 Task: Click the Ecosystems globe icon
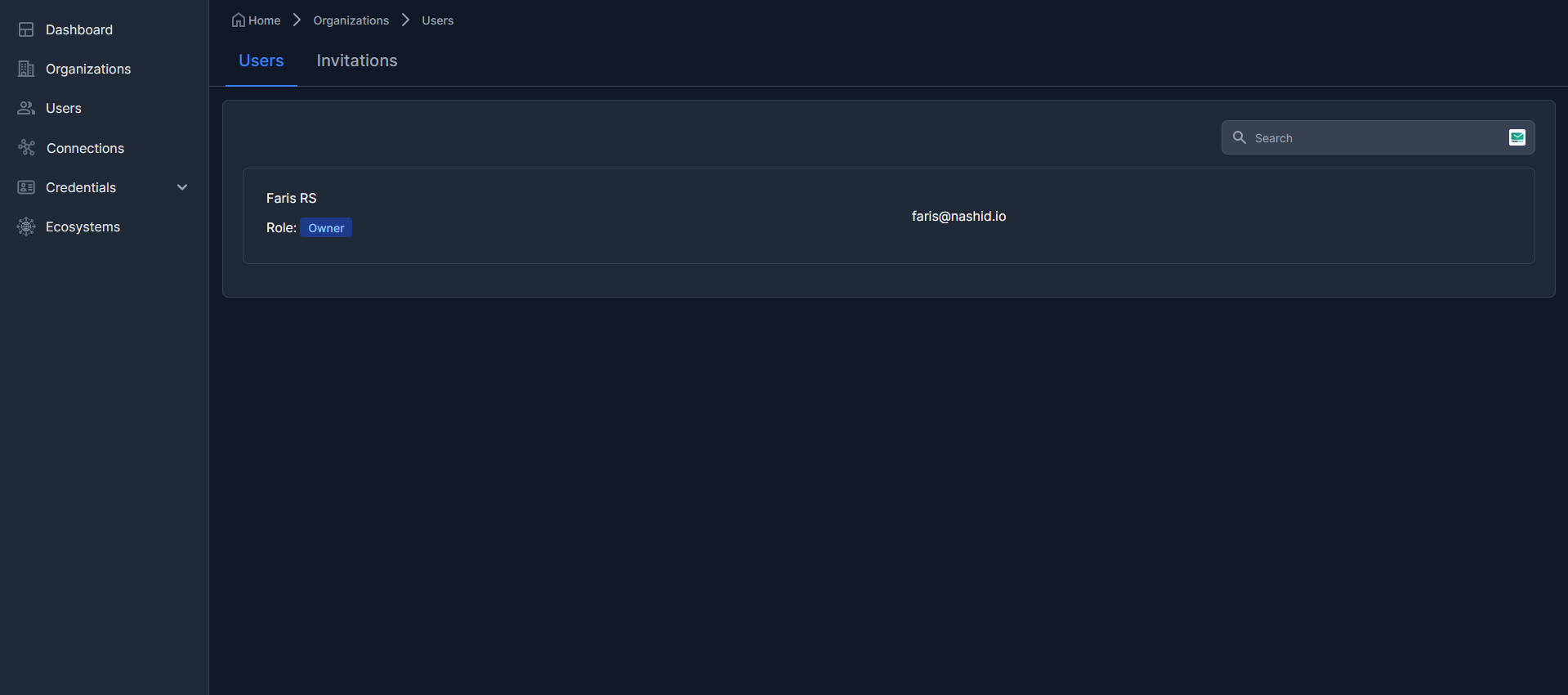pyautogui.click(x=26, y=226)
